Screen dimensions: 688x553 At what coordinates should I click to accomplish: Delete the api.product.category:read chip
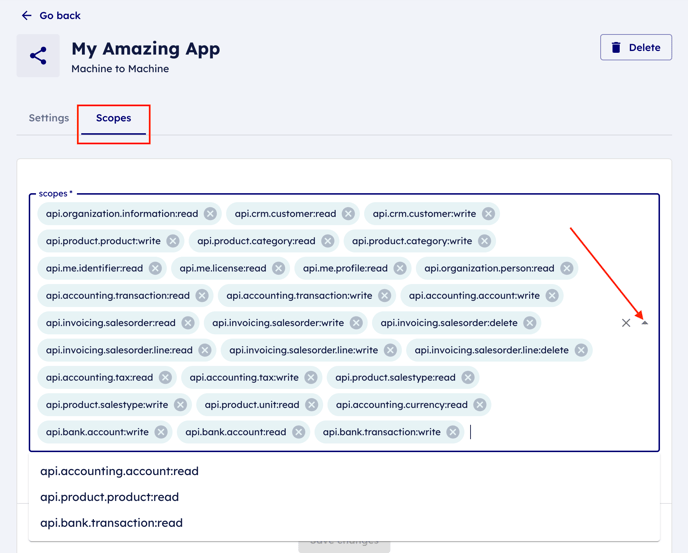pos(327,241)
